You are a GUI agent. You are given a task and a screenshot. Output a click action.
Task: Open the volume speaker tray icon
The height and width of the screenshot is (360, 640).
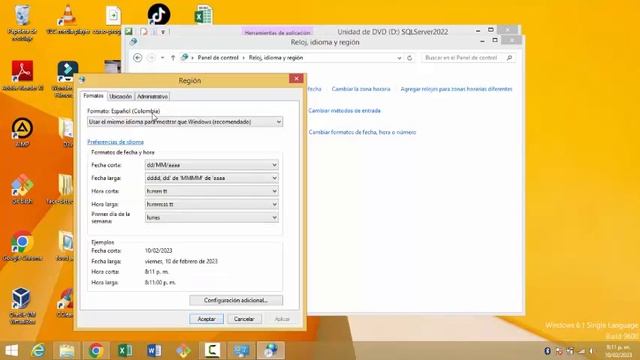click(591, 351)
